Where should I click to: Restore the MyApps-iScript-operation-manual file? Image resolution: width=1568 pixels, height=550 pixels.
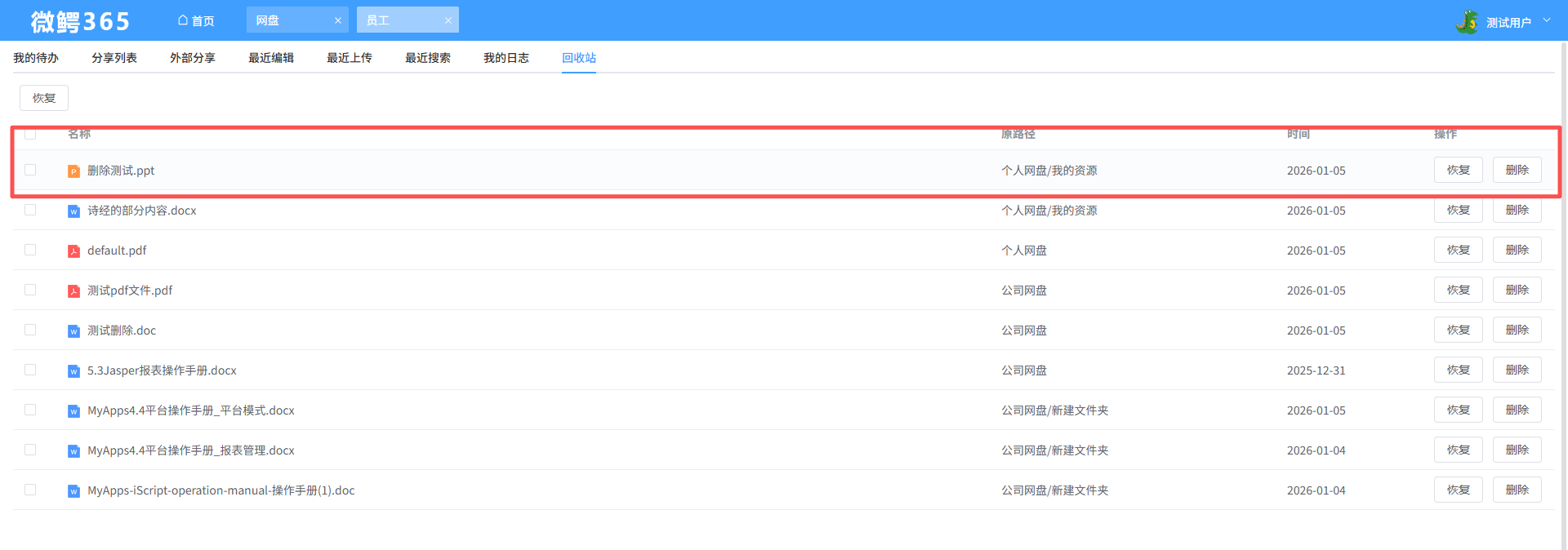[1459, 490]
